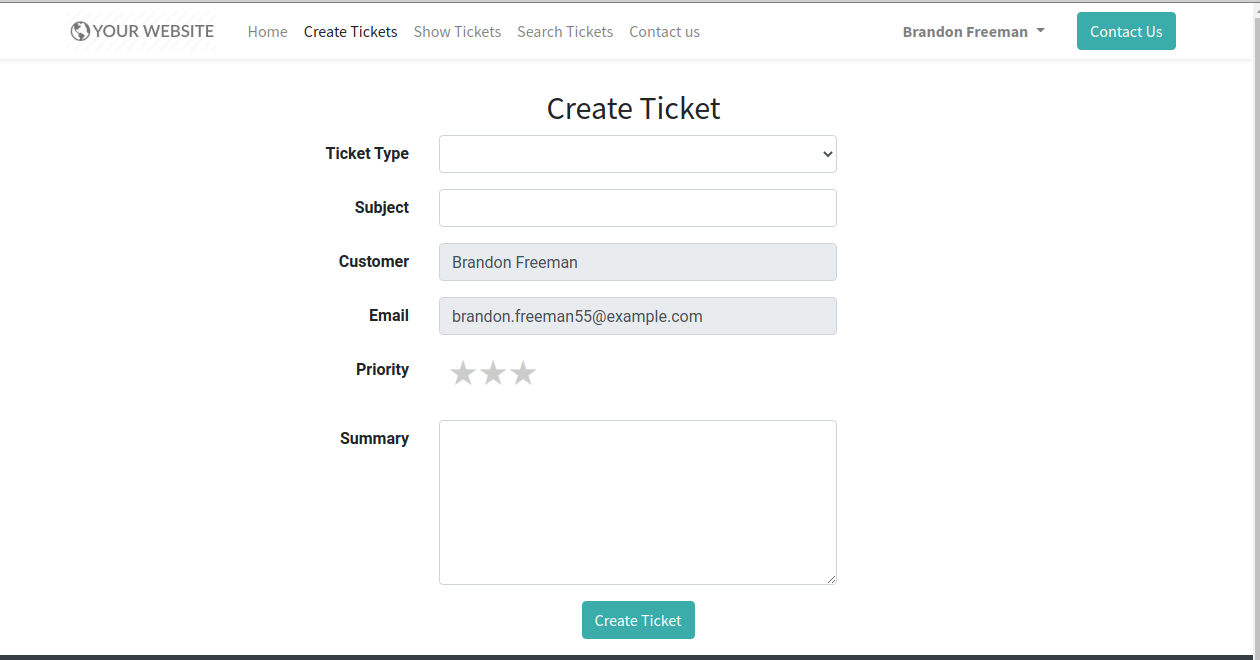Submit with the Create Ticket button
The width and height of the screenshot is (1260, 660).
pos(638,620)
